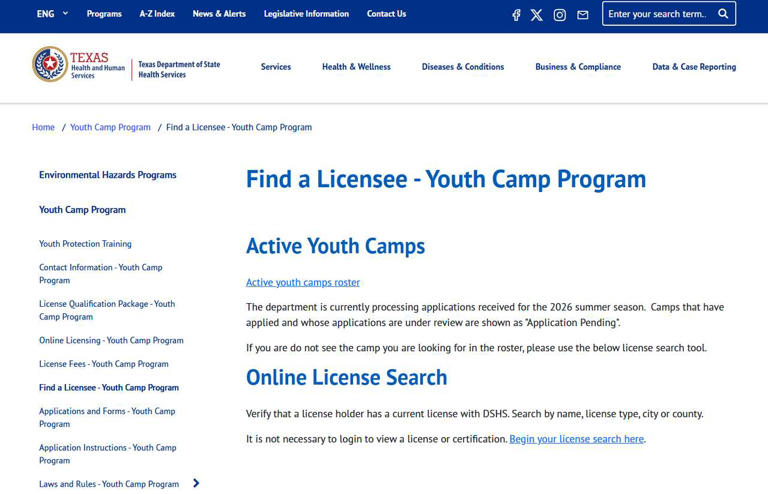Open Laws and Rules - Youth Camp Program
The height and width of the screenshot is (494, 768).
[x=109, y=484]
